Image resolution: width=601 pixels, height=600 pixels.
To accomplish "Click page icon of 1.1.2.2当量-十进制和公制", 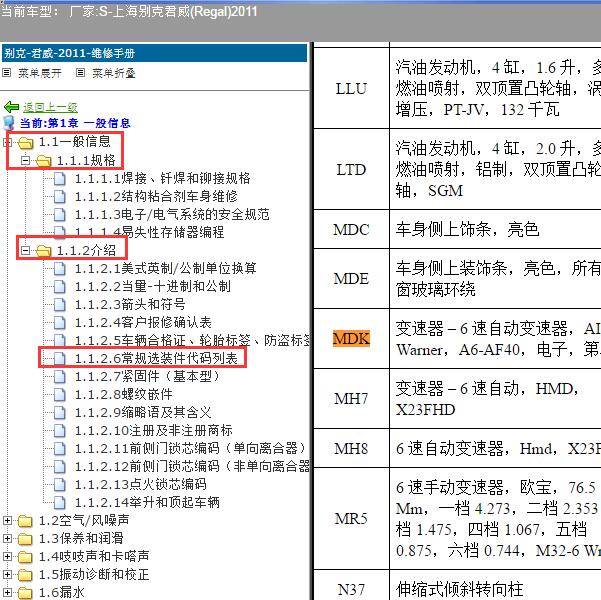I will click(x=60, y=287).
